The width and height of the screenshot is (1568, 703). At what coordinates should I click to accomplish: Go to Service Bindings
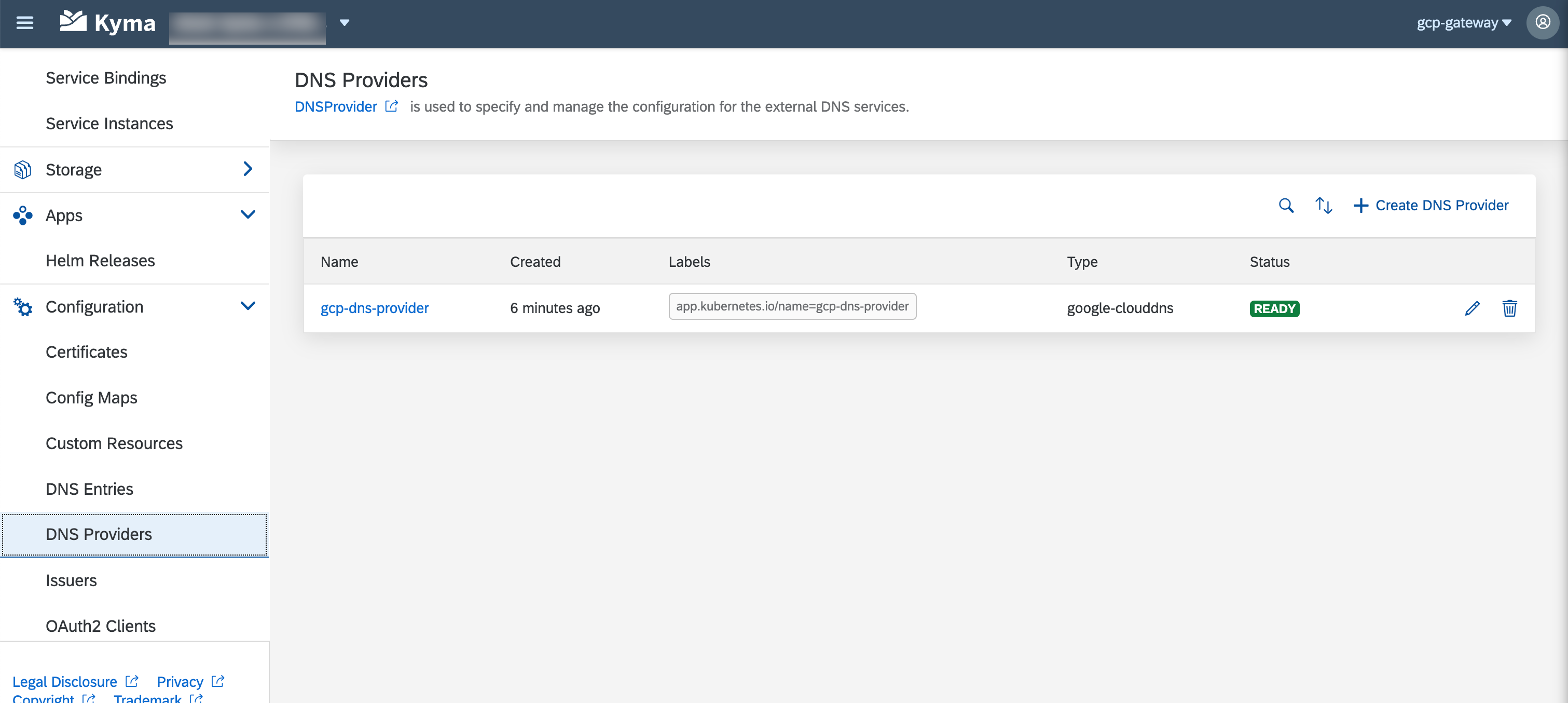106,78
